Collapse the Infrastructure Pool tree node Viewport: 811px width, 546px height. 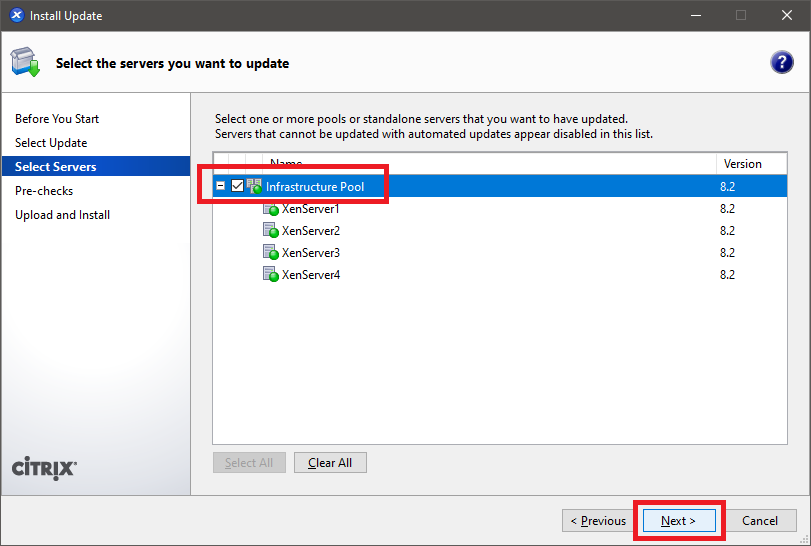coord(221,187)
